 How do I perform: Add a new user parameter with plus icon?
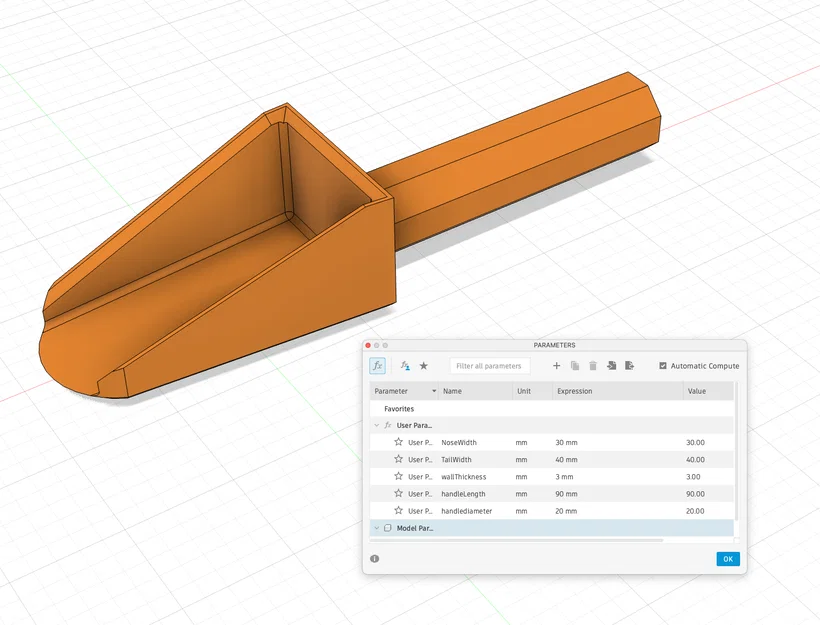[x=556, y=366]
